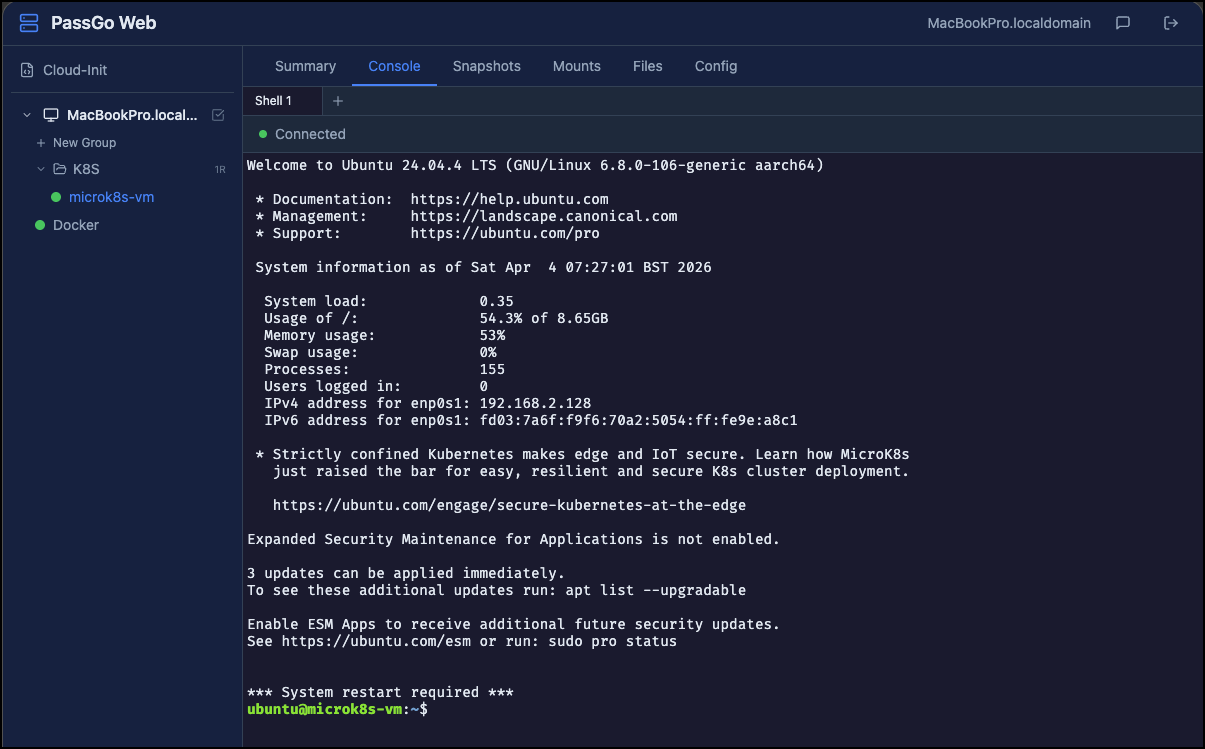Click the monitor icon beside MacBookPro host
This screenshot has width=1205, height=749.
point(50,116)
